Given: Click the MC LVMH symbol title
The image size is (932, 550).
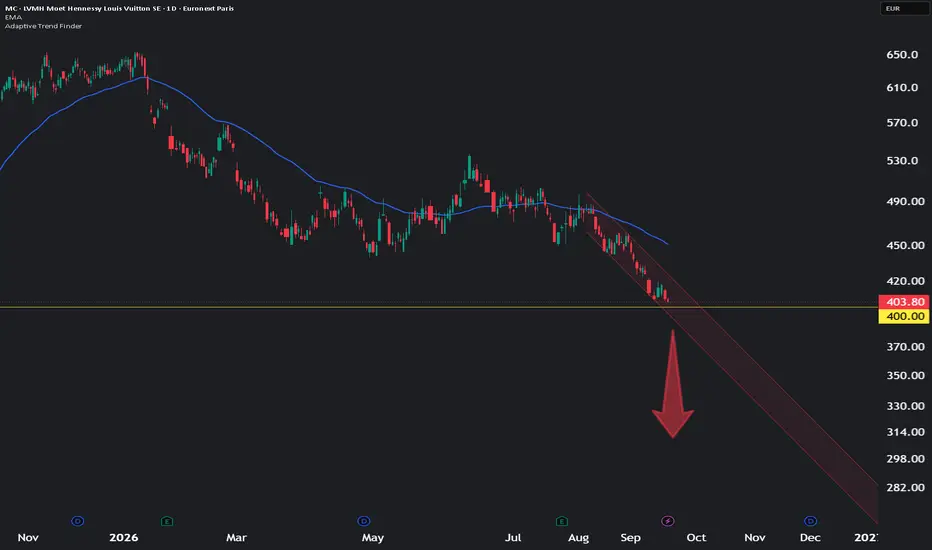Looking at the screenshot, I should tap(119, 8).
